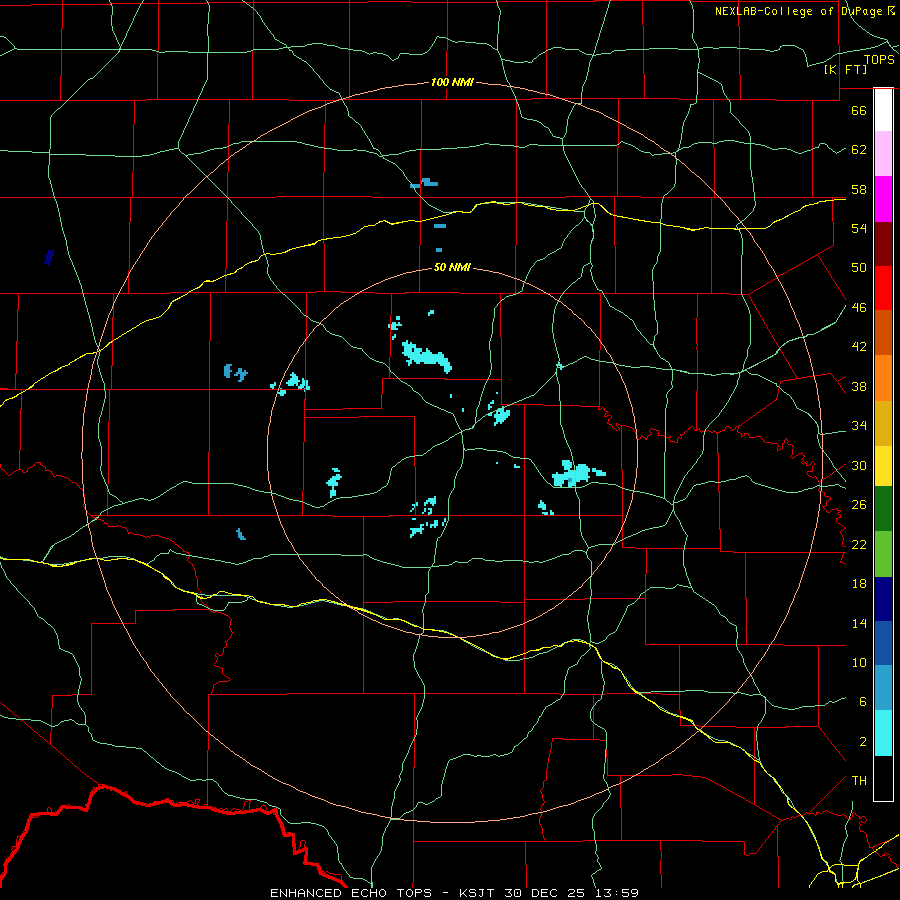Click the '14' scale label
The image size is (900, 900).
click(x=859, y=623)
